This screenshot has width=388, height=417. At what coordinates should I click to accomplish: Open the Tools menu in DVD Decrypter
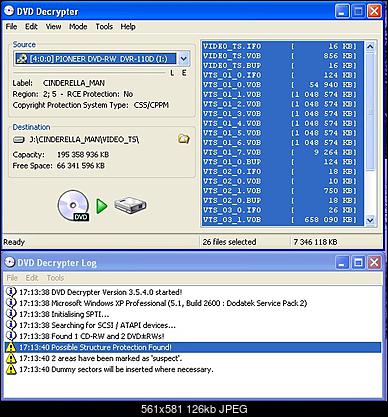click(104, 27)
